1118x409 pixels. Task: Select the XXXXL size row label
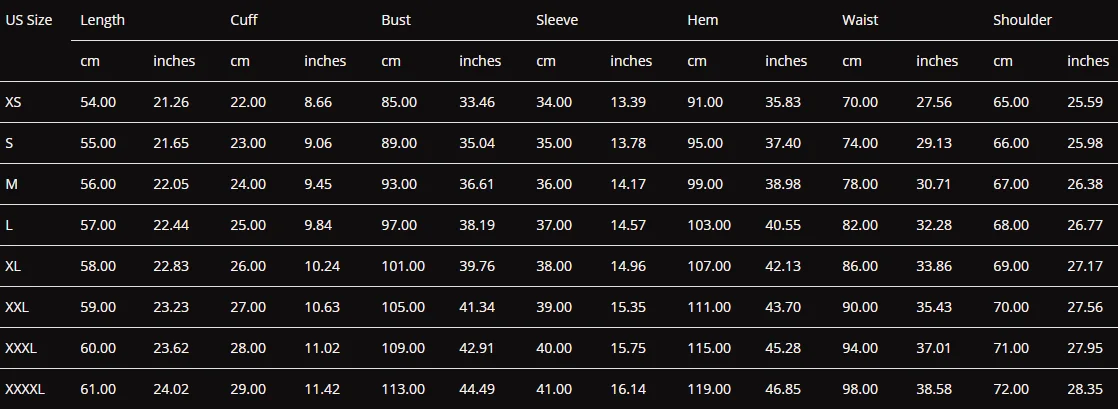[x=25, y=390]
